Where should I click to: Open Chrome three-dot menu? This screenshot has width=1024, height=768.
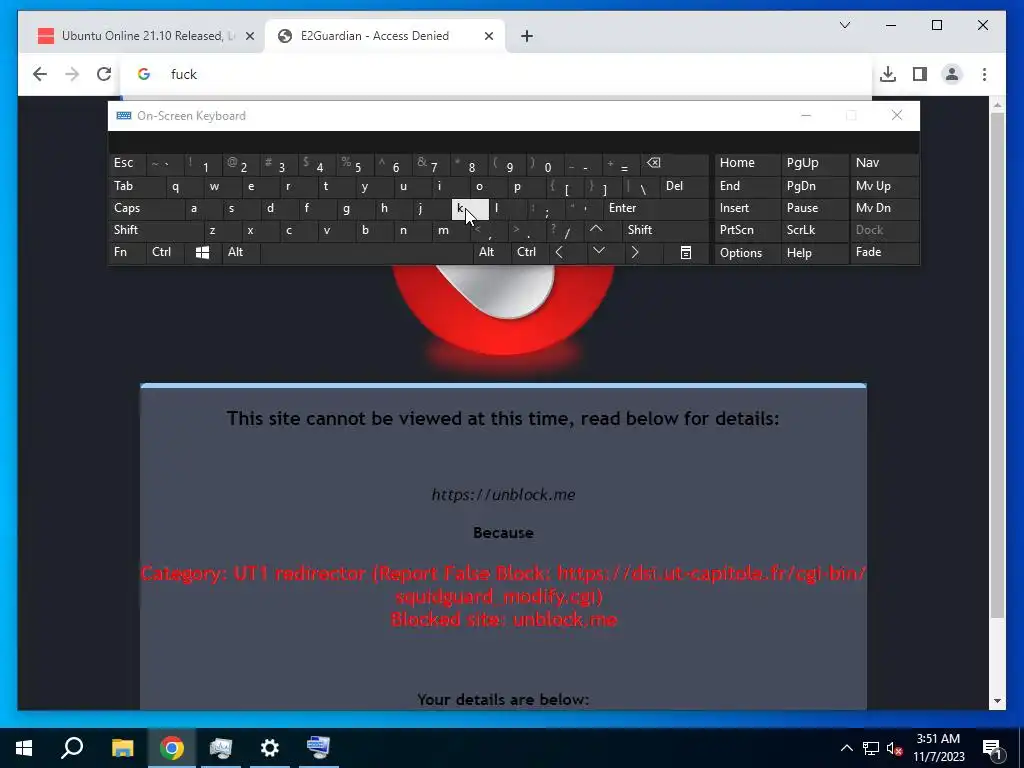point(984,74)
